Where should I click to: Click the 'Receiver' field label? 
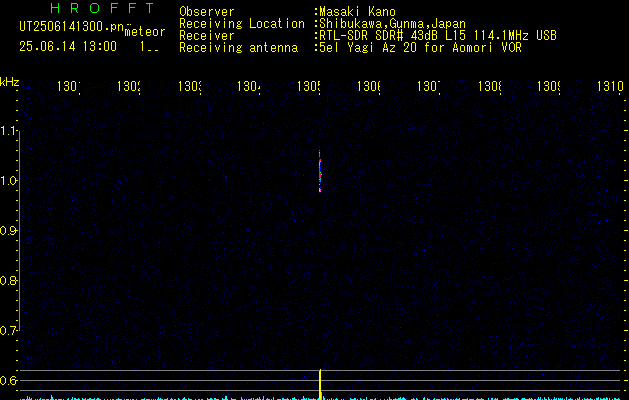click(x=207, y=36)
